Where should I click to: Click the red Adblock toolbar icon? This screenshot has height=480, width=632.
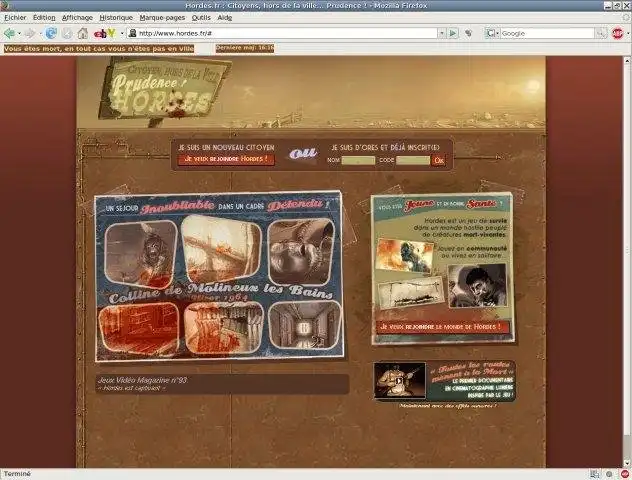click(617, 33)
